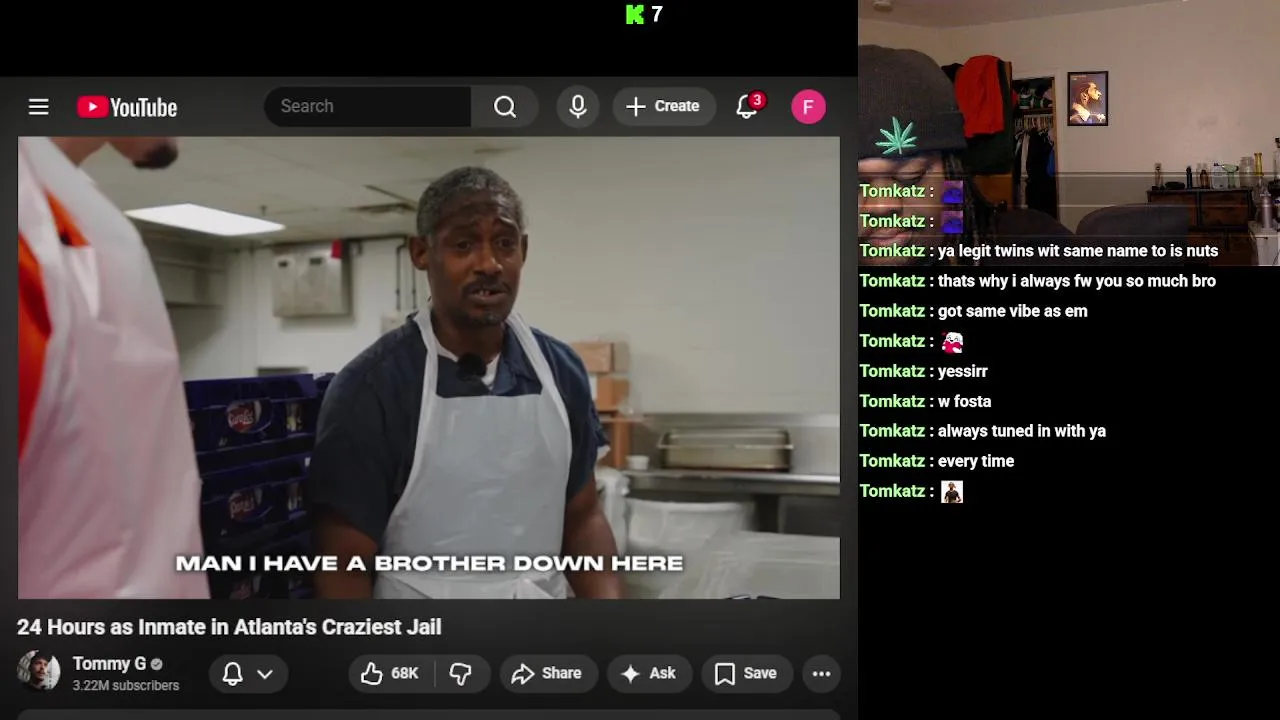Like the video with 68K thumbs up
This screenshot has width=1280, height=720.
coord(390,674)
